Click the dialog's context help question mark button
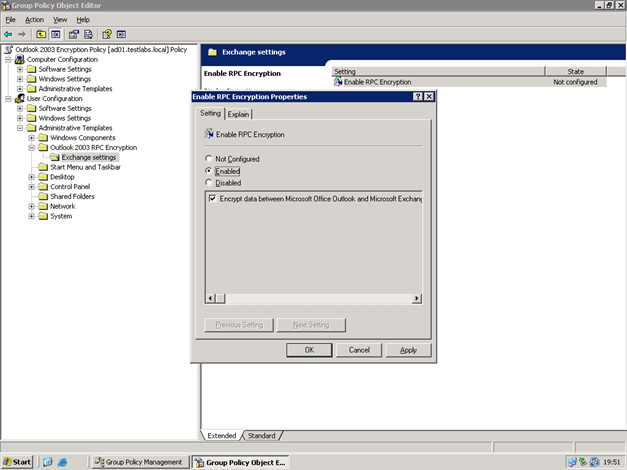 pyautogui.click(x=417, y=96)
